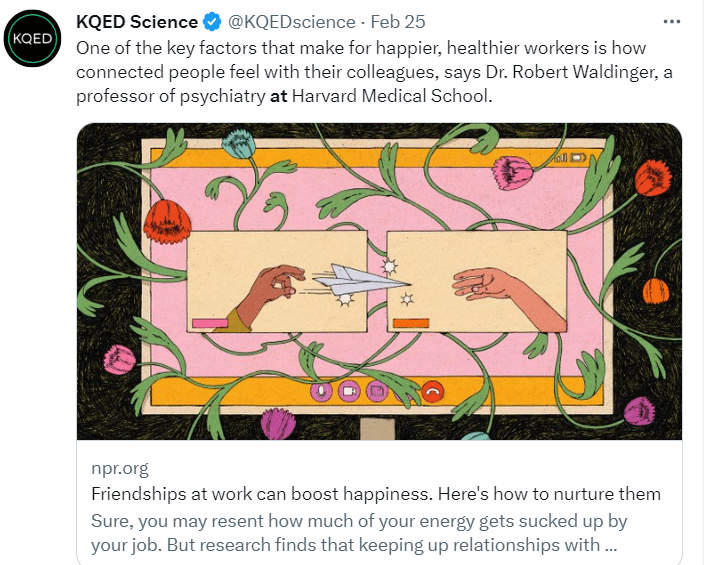Click the pink name bar in the left video panel
Image resolution: width=712 pixels, height=565 pixels.
coord(210,323)
